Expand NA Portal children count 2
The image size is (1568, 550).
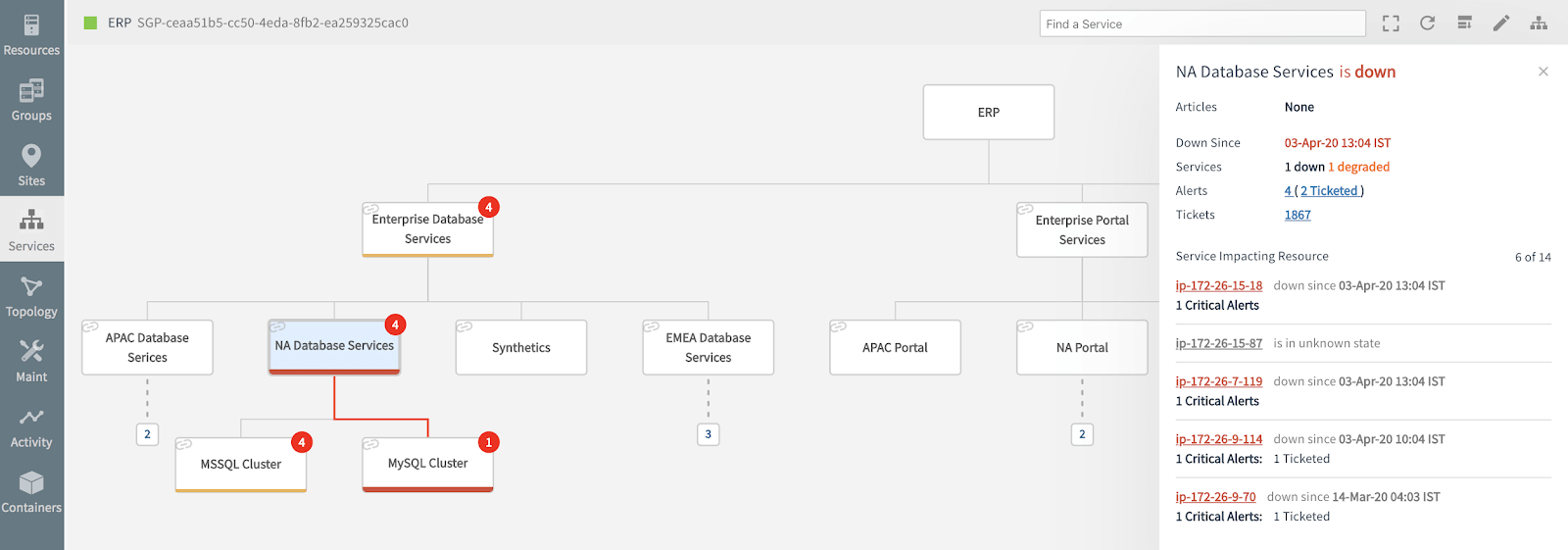[x=1082, y=434]
